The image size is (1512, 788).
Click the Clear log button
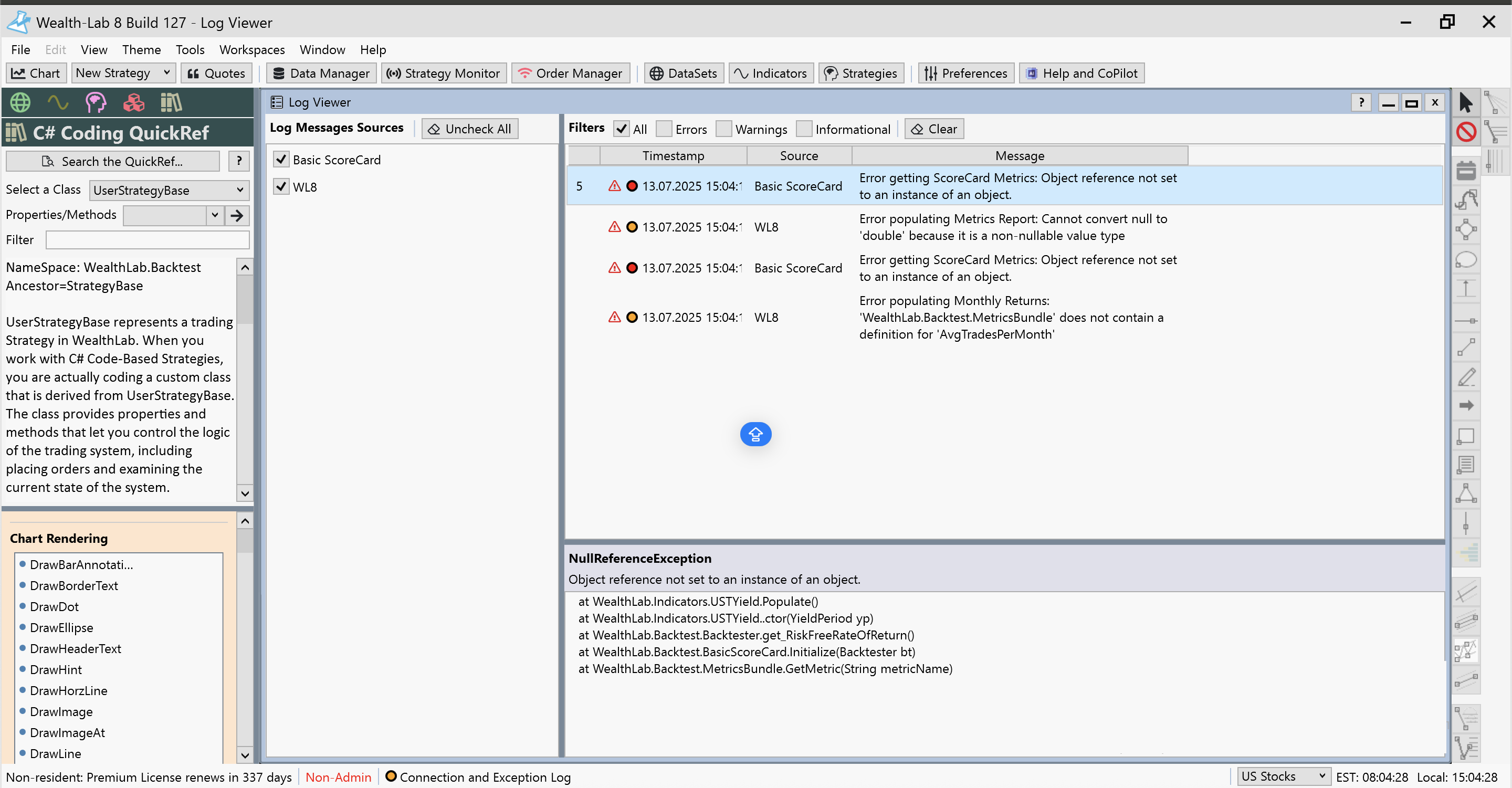(x=934, y=129)
